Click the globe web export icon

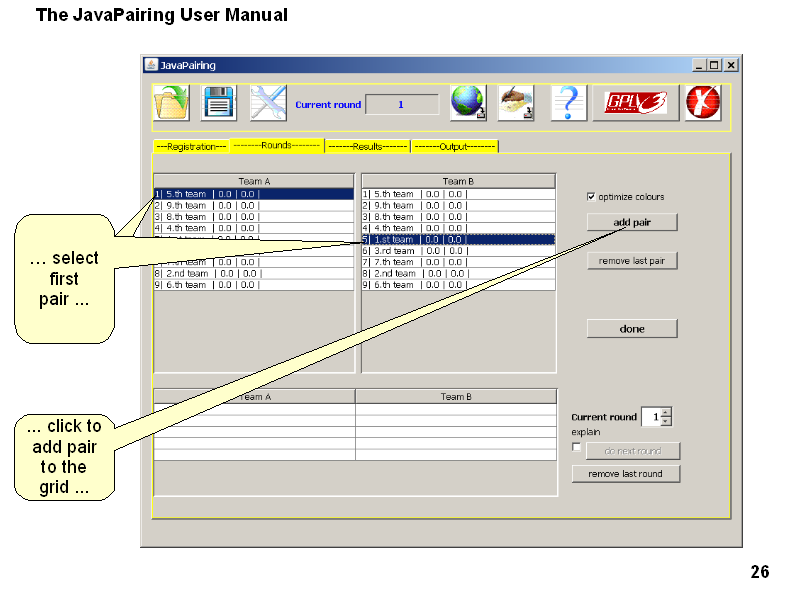click(468, 103)
